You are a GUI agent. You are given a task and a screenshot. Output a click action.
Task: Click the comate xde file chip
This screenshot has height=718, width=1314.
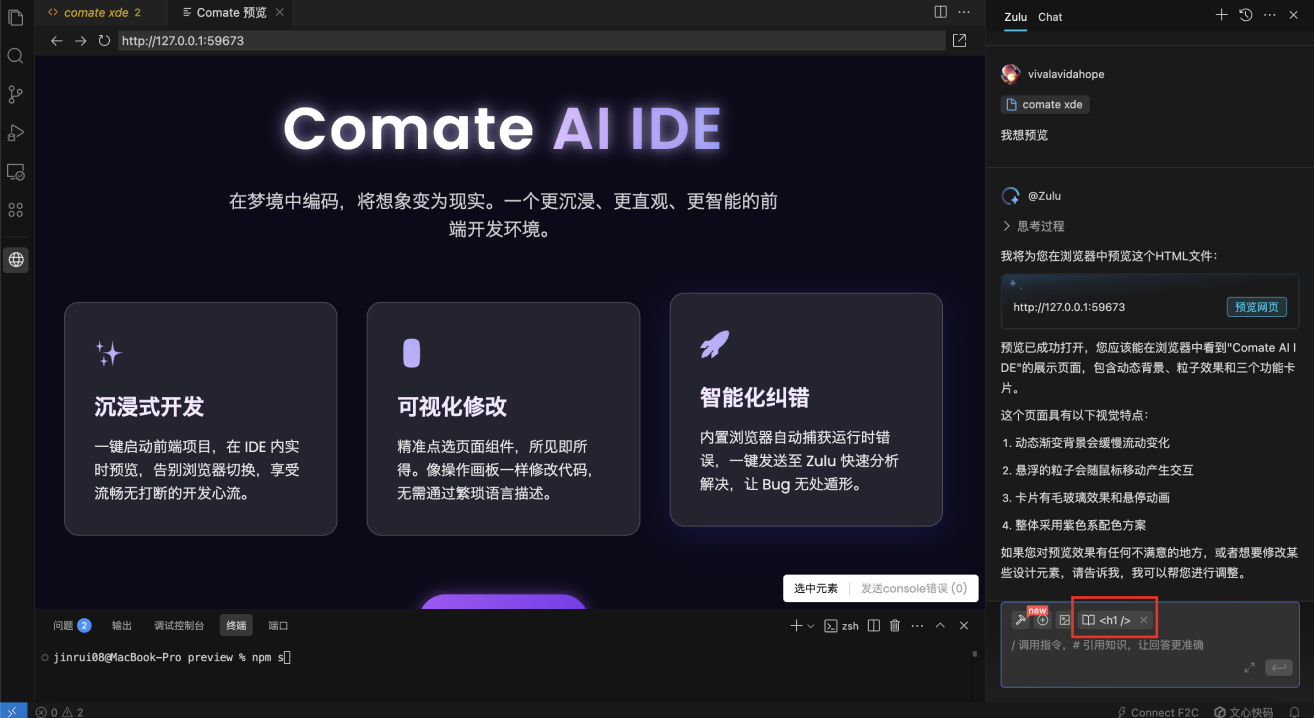pos(1045,104)
